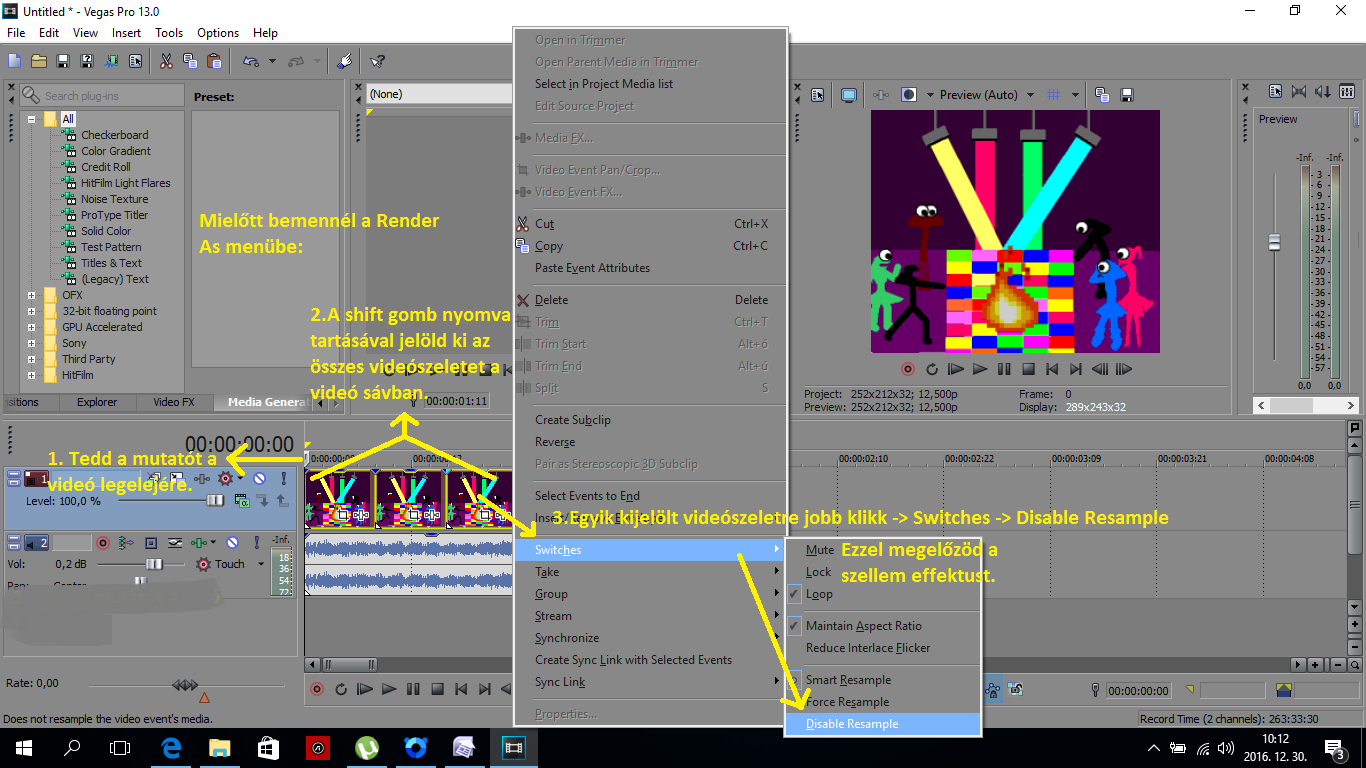The image size is (1366, 768).
Task: Undo the last action via toolbar arrow
Action: point(251,61)
